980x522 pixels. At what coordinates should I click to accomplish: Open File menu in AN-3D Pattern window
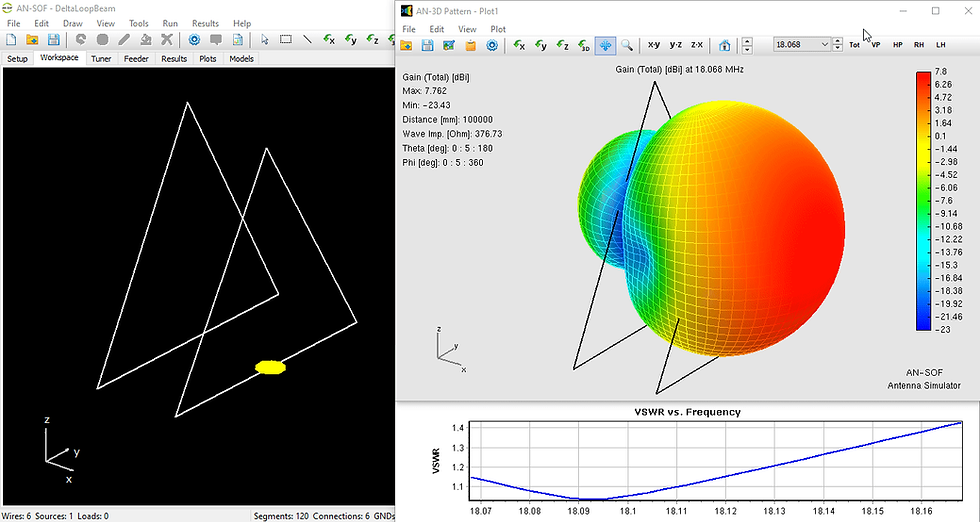[409, 29]
